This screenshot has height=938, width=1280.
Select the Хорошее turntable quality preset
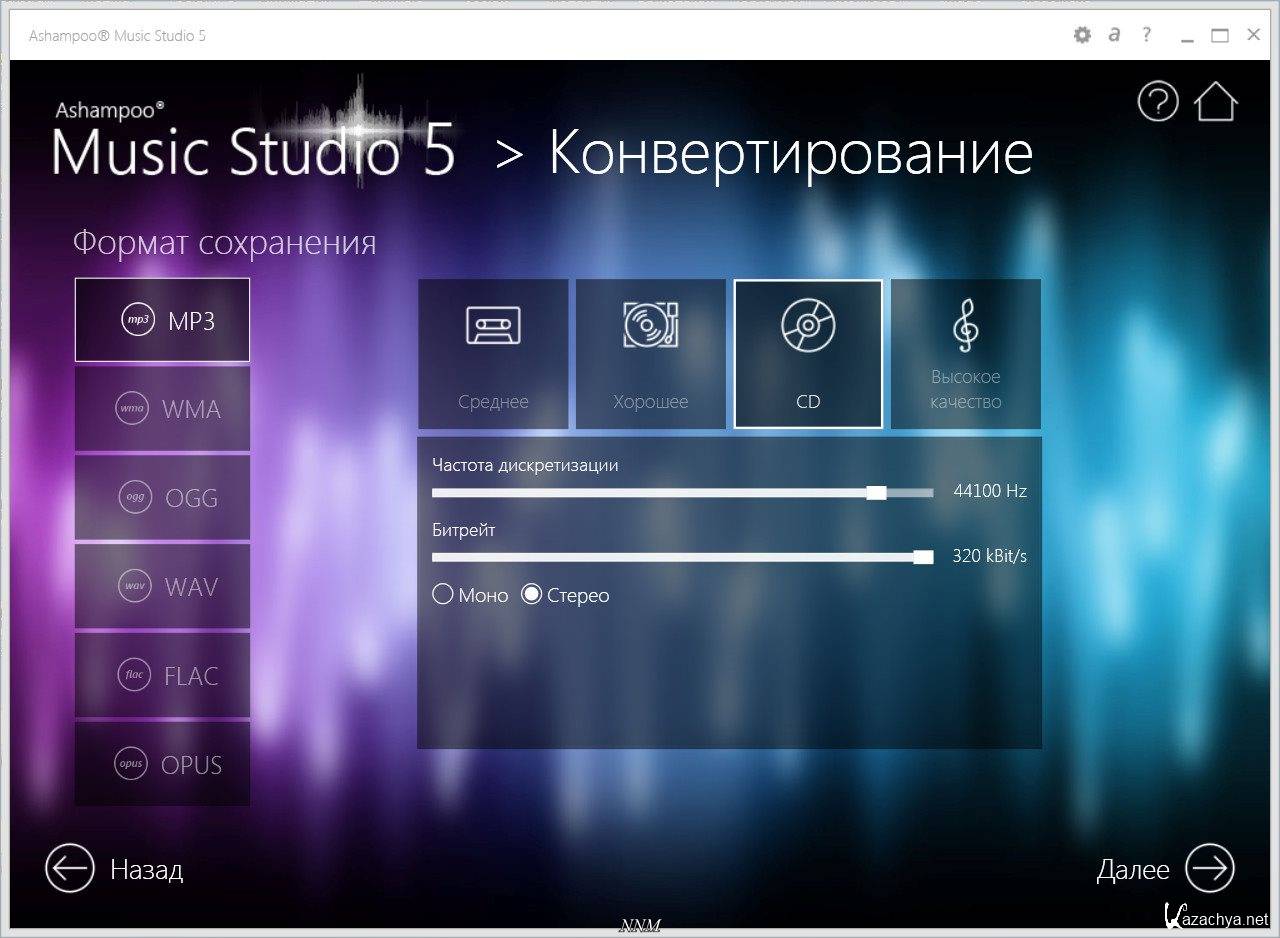[x=651, y=354]
